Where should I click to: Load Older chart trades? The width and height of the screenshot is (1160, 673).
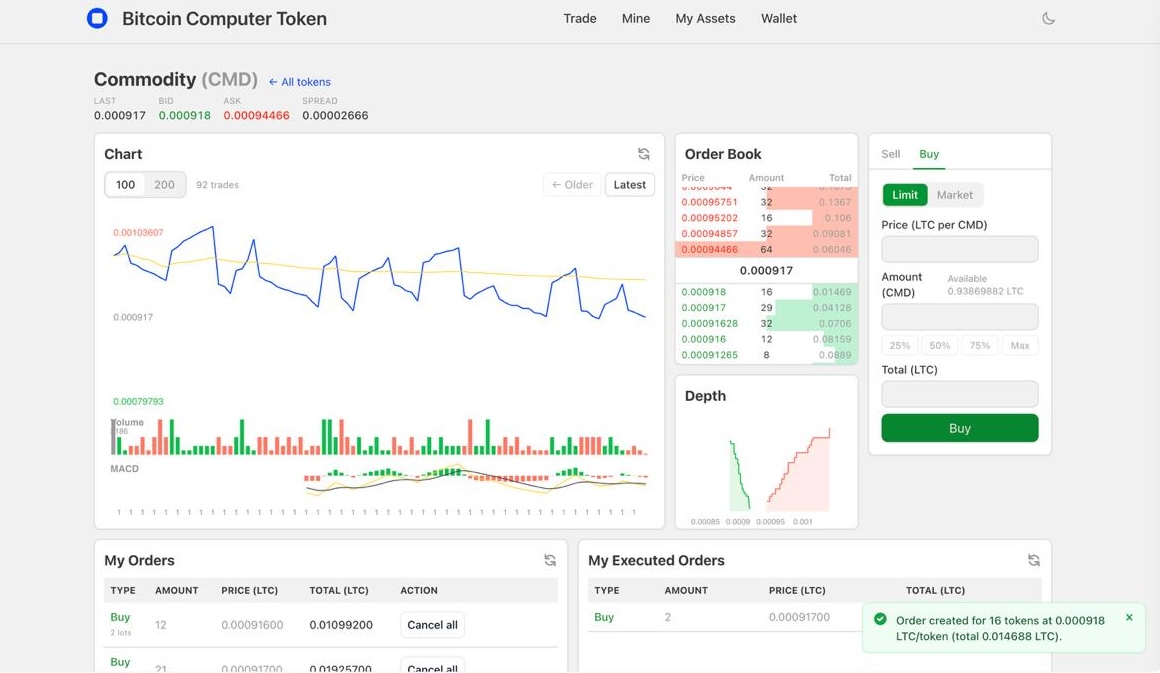click(x=572, y=185)
